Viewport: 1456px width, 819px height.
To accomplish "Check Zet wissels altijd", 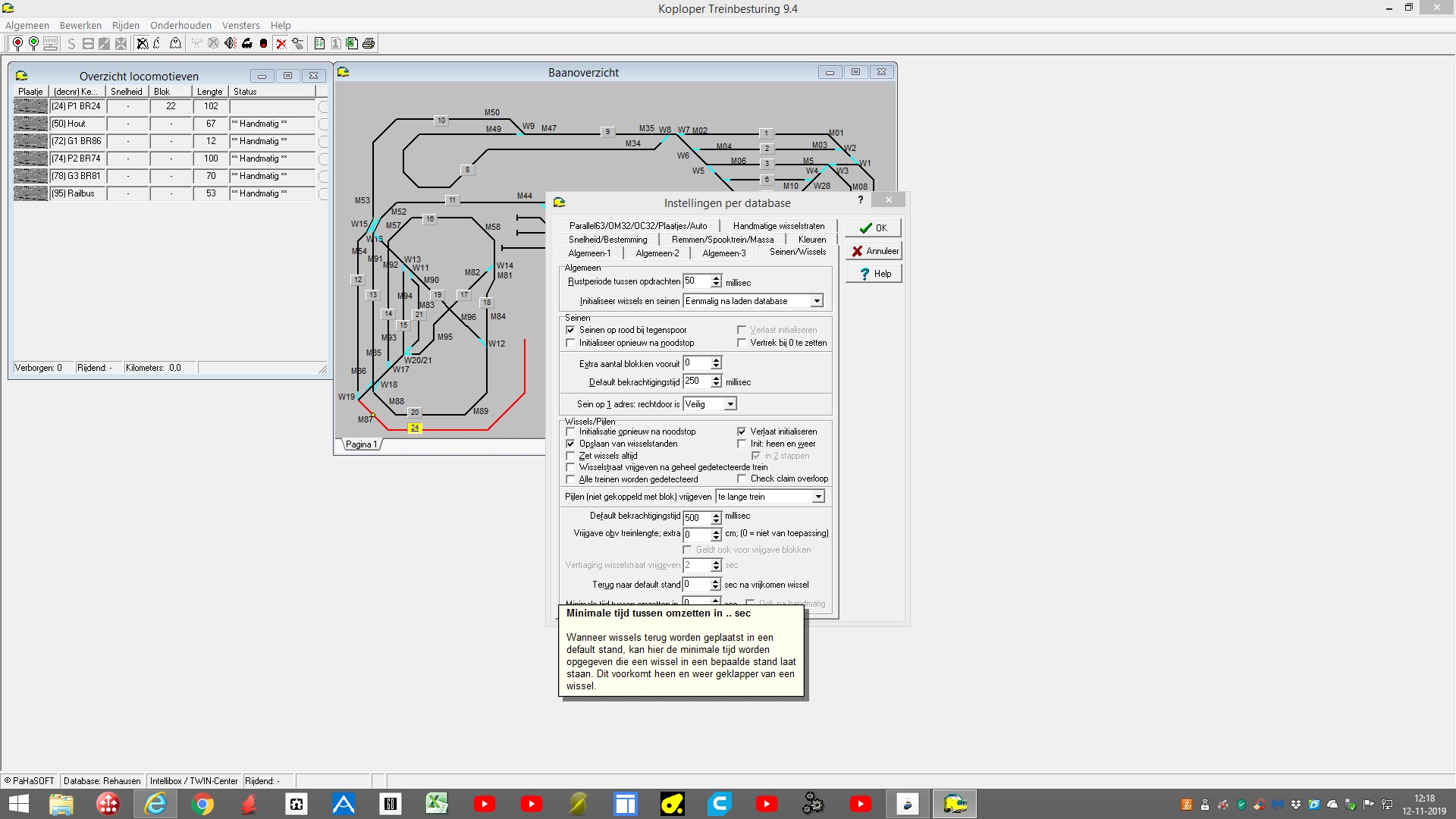I will point(570,456).
